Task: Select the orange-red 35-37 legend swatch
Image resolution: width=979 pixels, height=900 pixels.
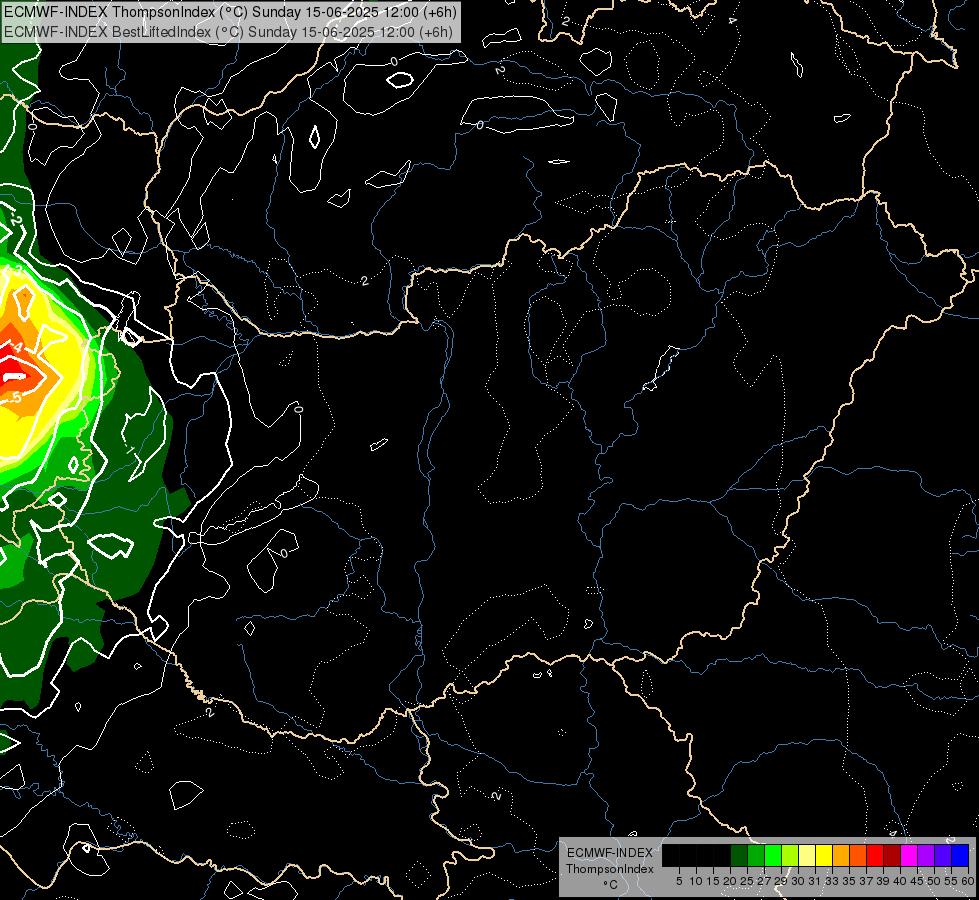Action: click(858, 856)
